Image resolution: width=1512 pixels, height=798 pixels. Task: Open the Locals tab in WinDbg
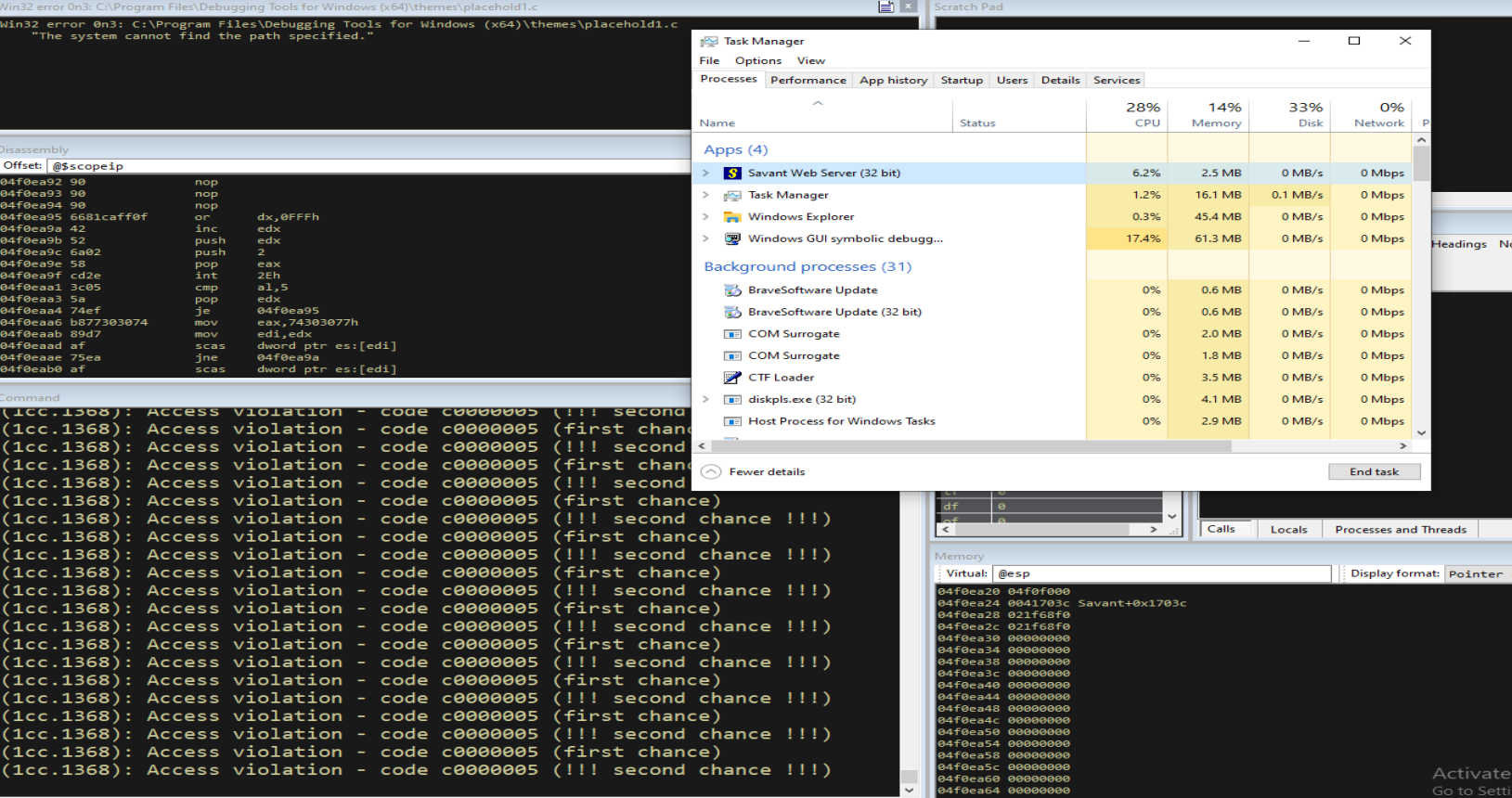click(1288, 529)
